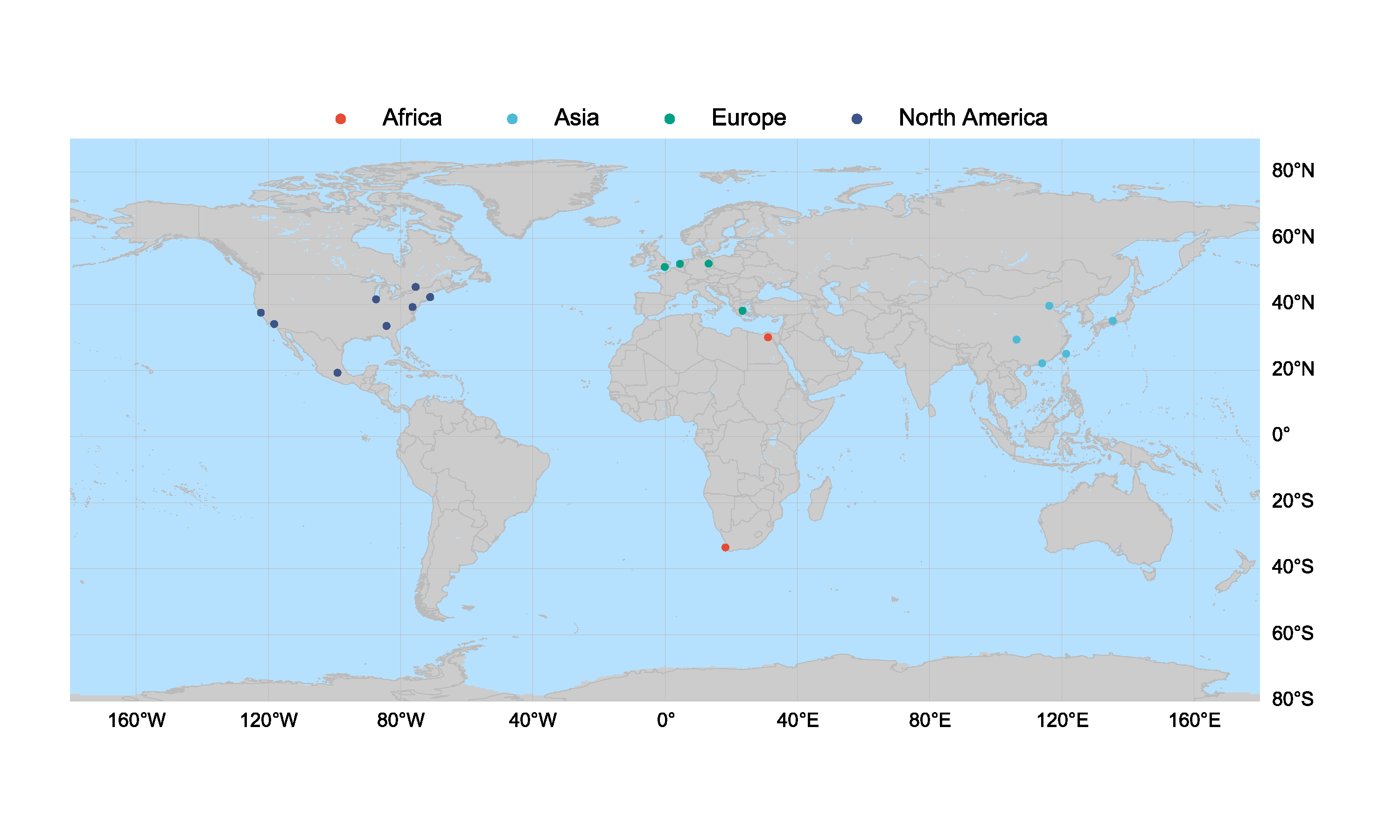1400x840 pixels.
Task: Click the 80°N latitude label
Action: (x=1293, y=170)
